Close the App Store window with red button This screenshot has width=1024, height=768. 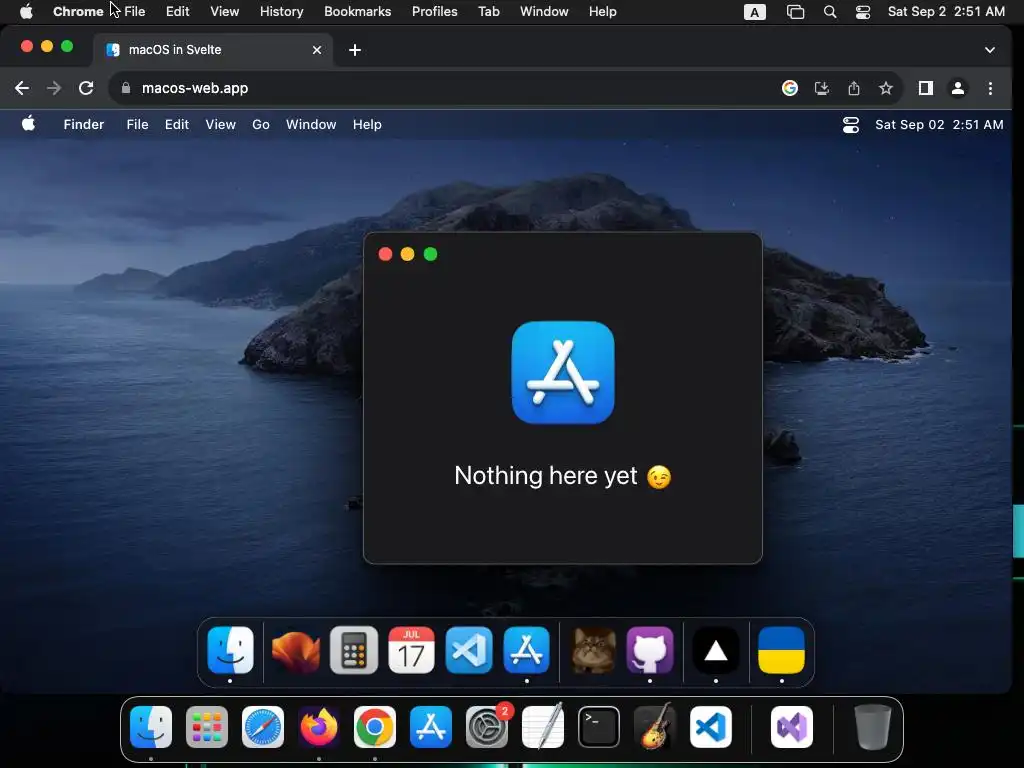click(385, 254)
